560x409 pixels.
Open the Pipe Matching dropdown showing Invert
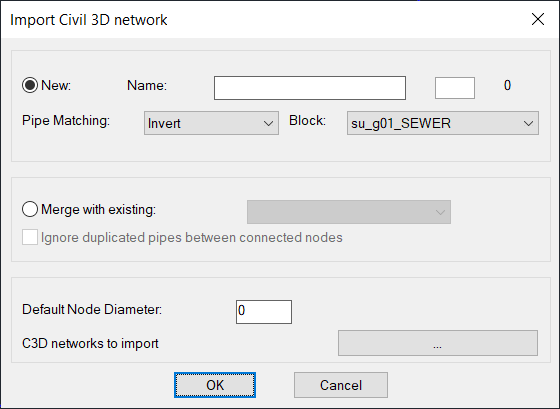tap(211, 123)
